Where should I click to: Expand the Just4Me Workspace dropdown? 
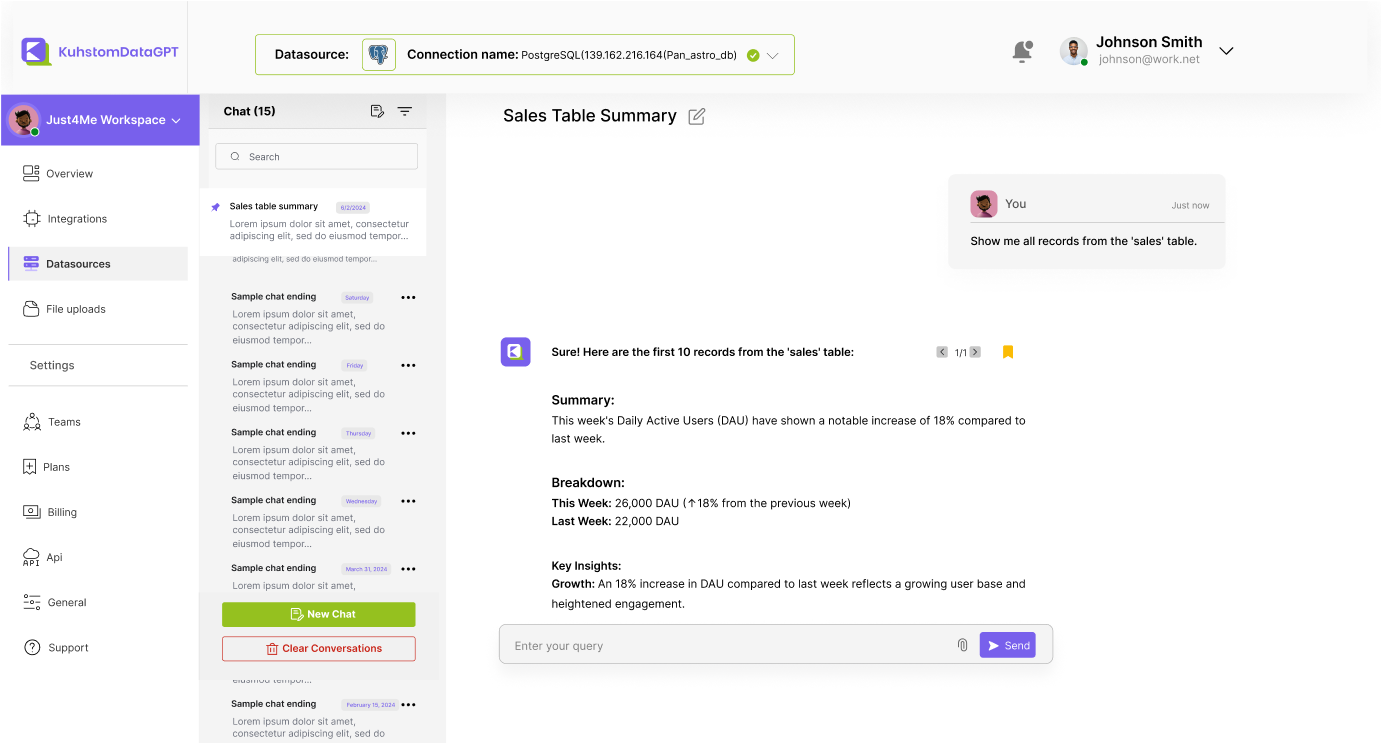pos(176,120)
